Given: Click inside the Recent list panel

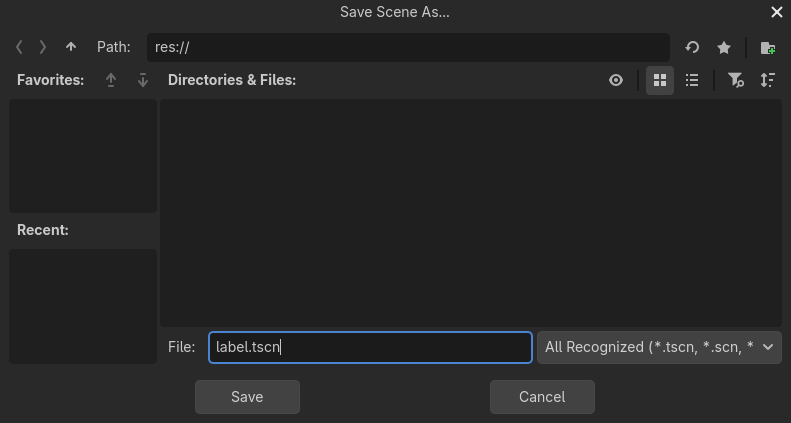Looking at the screenshot, I should [x=83, y=306].
